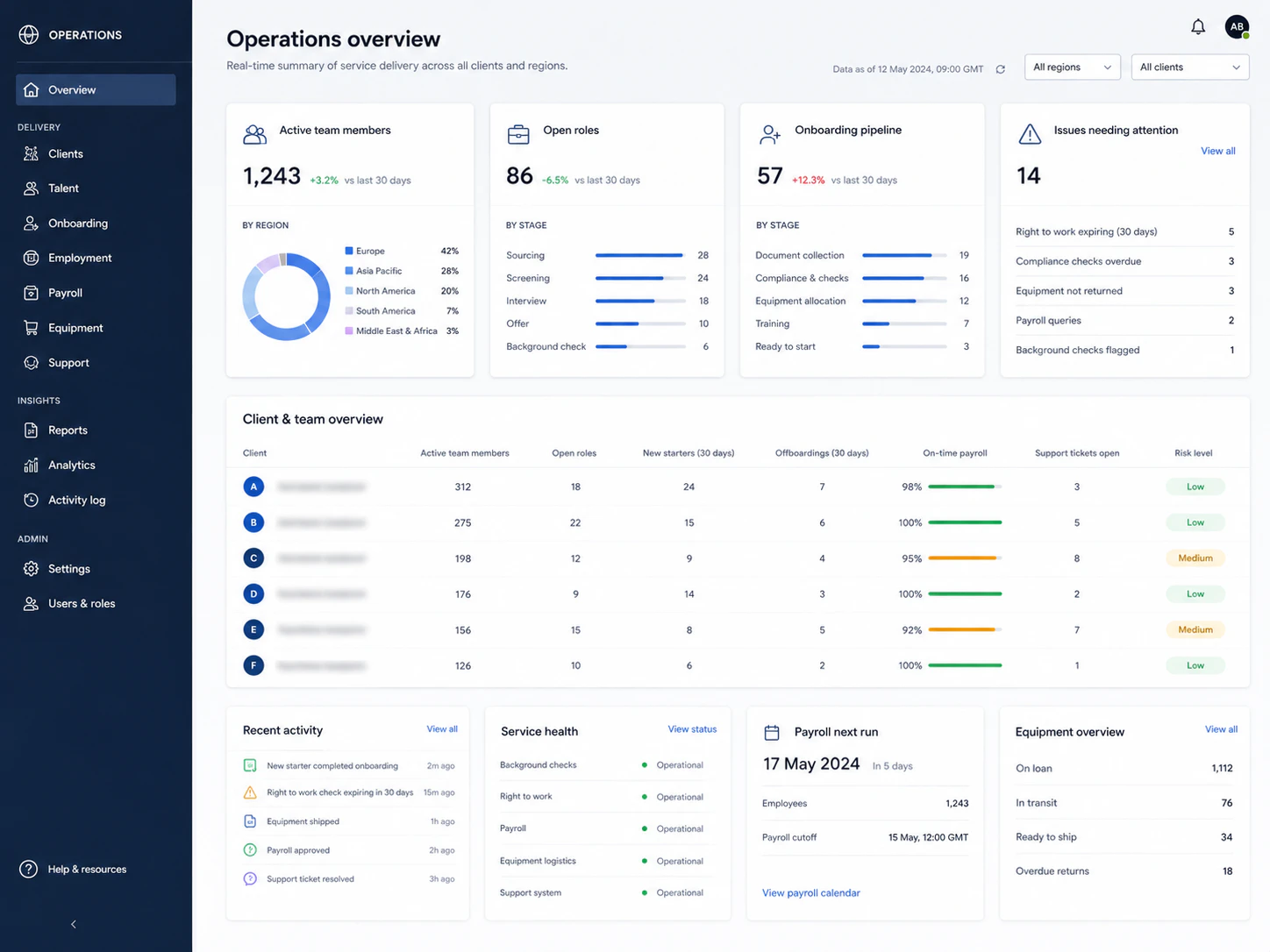Screen dimensions: 1270x952
Task: Click View all in Issues needing attention
Action: (1217, 151)
